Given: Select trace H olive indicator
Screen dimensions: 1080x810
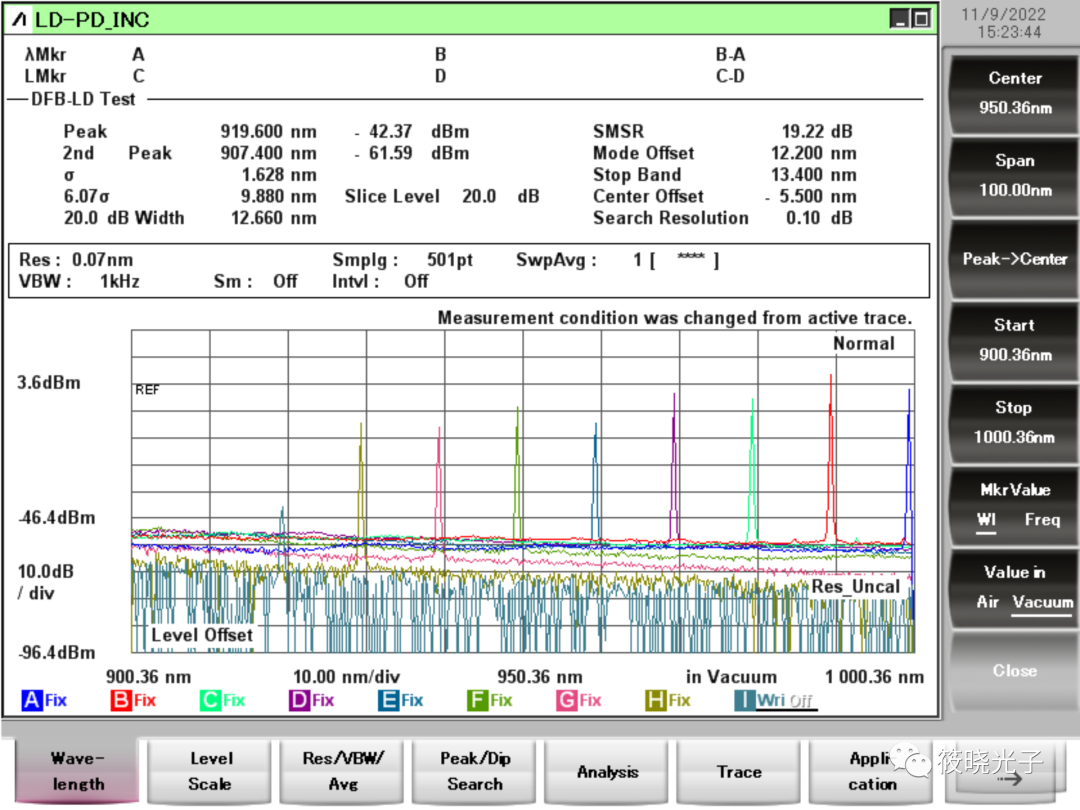Looking at the screenshot, I should (655, 700).
